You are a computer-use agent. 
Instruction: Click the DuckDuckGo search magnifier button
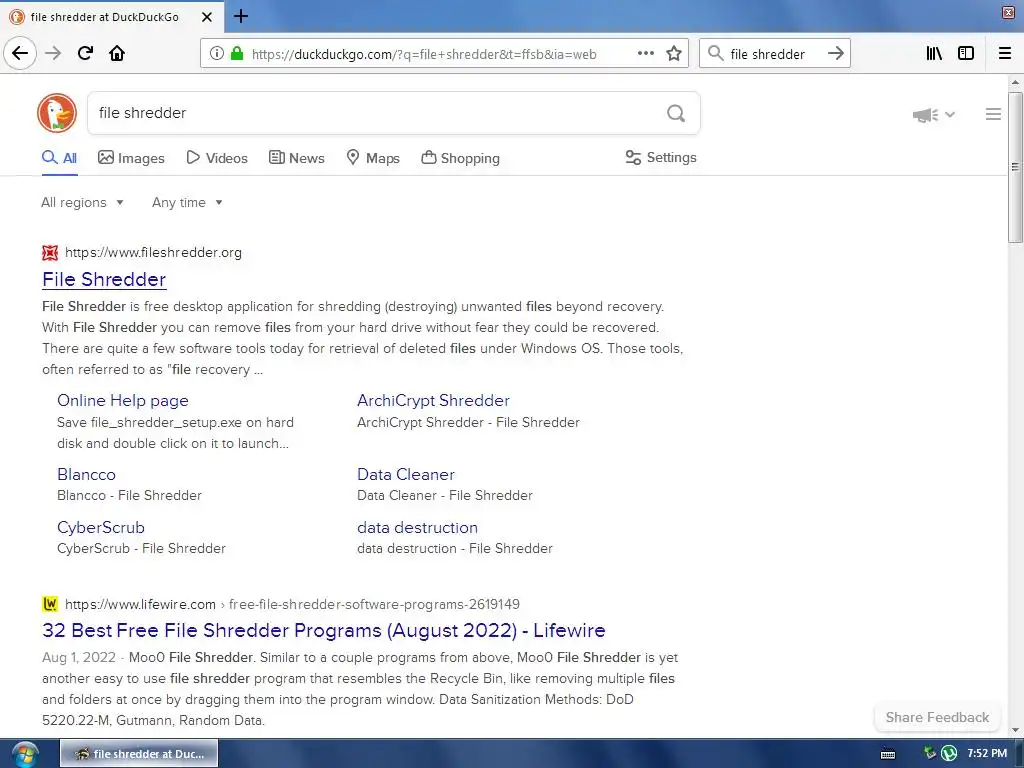676,113
